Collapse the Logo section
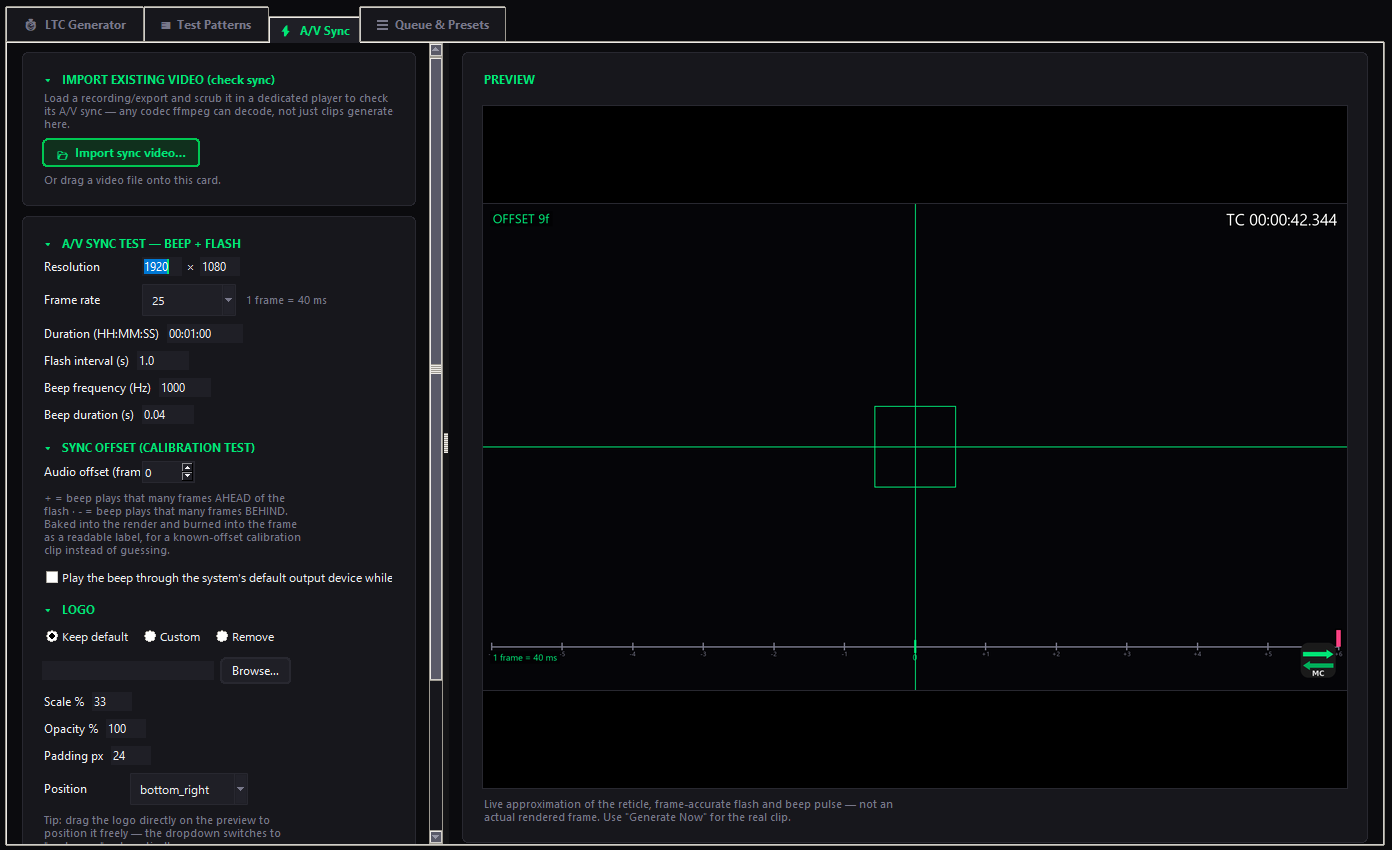The image size is (1392, 850). point(48,610)
